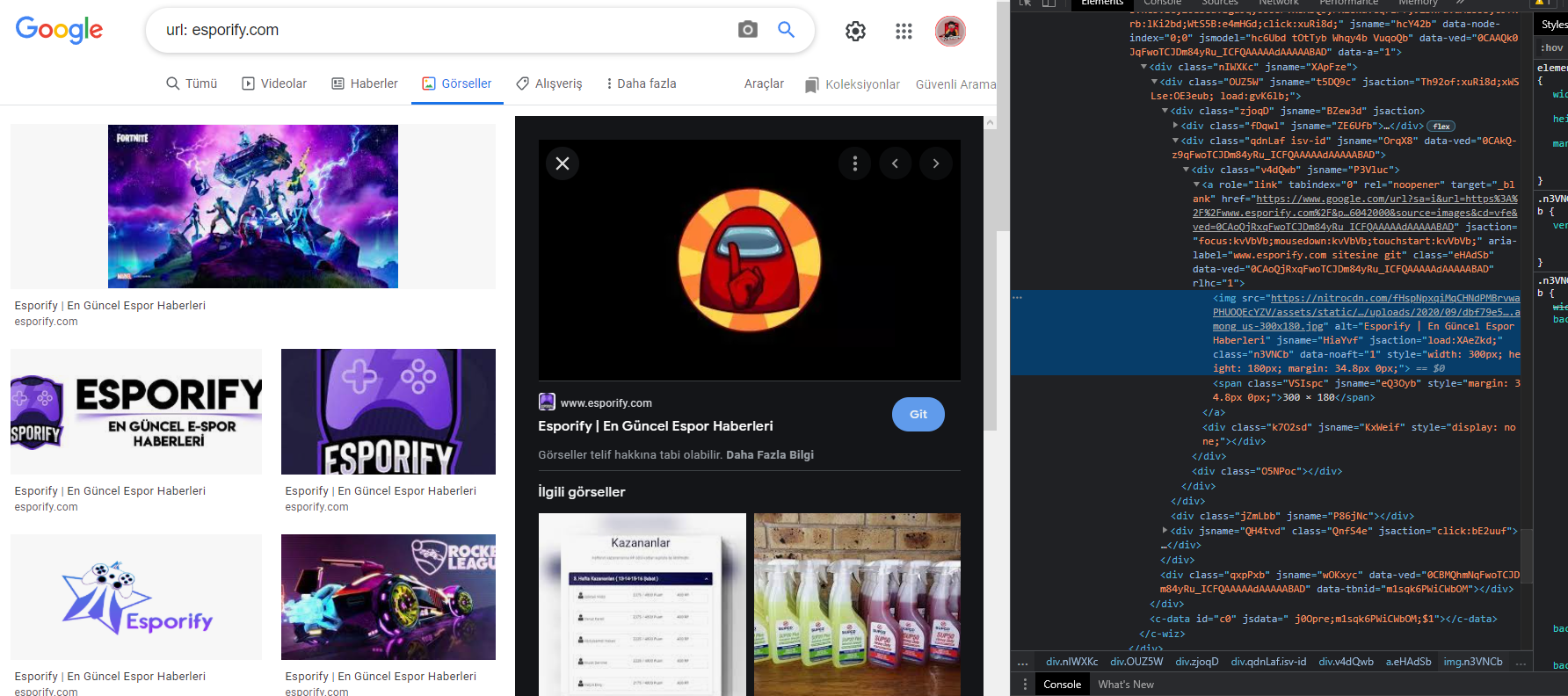Image resolution: width=1568 pixels, height=696 pixels.
Task: Click the blue Git button
Action: pyautogui.click(x=918, y=414)
